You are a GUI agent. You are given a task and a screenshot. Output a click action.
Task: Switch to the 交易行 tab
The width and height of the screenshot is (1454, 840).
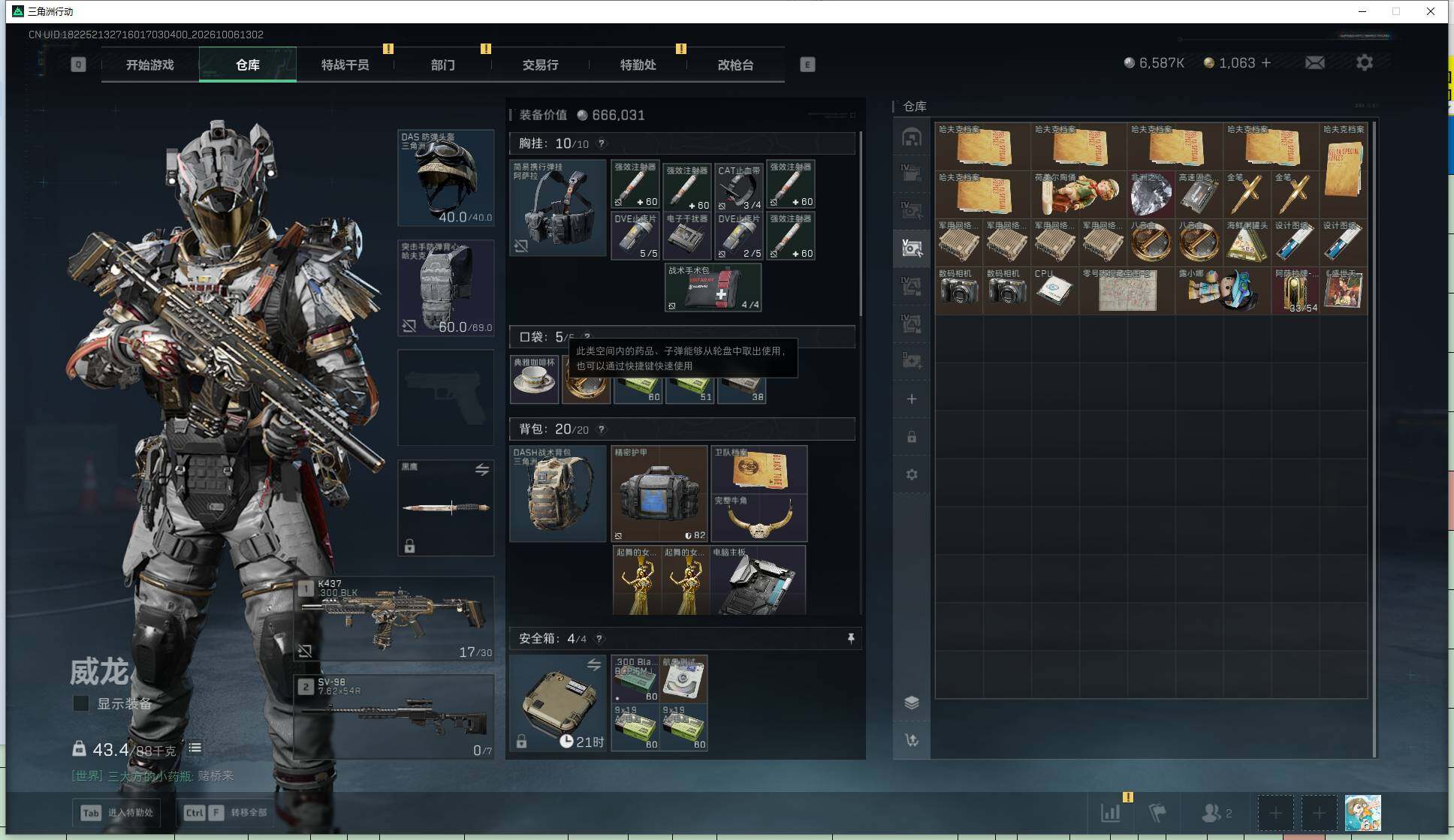coord(541,65)
